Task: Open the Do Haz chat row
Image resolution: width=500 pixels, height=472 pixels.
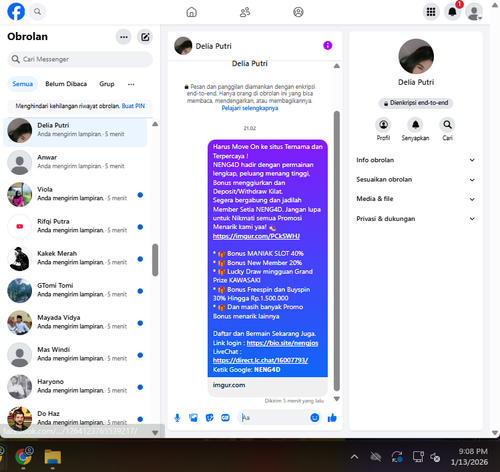Action: coord(75,418)
